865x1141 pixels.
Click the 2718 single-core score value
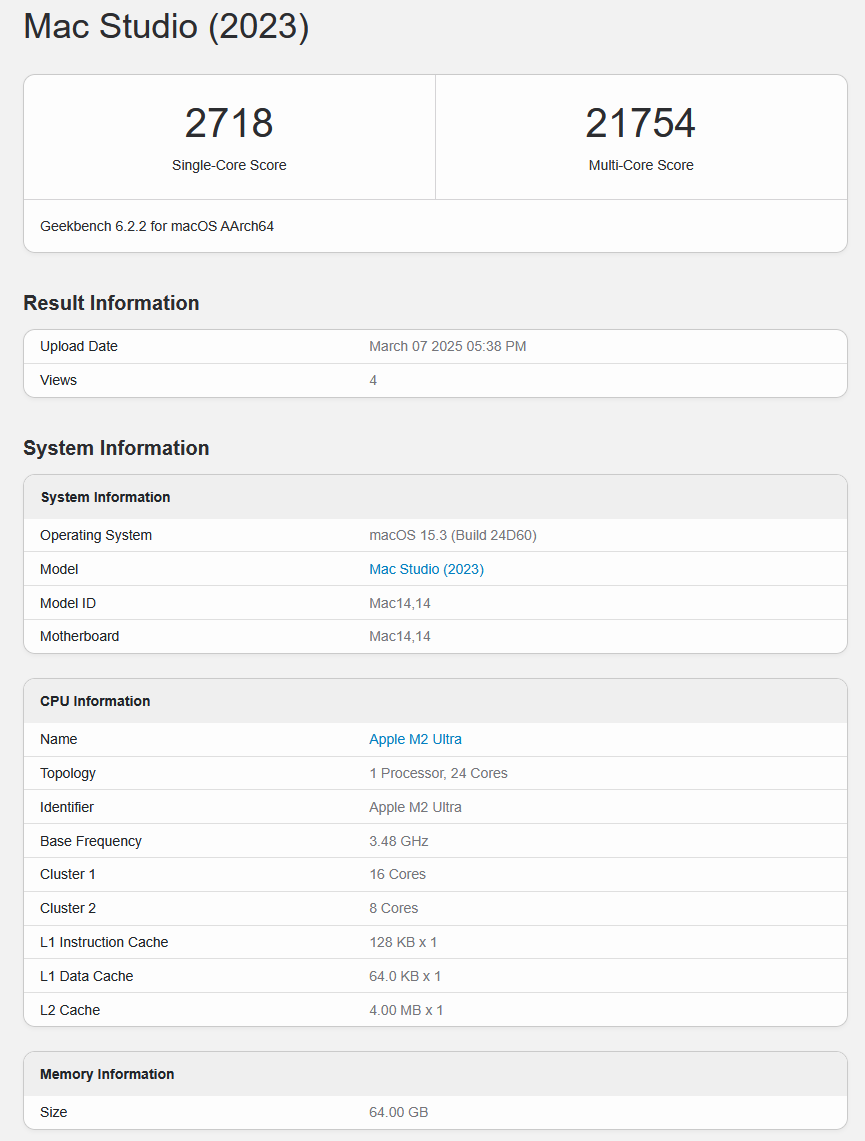229,123
